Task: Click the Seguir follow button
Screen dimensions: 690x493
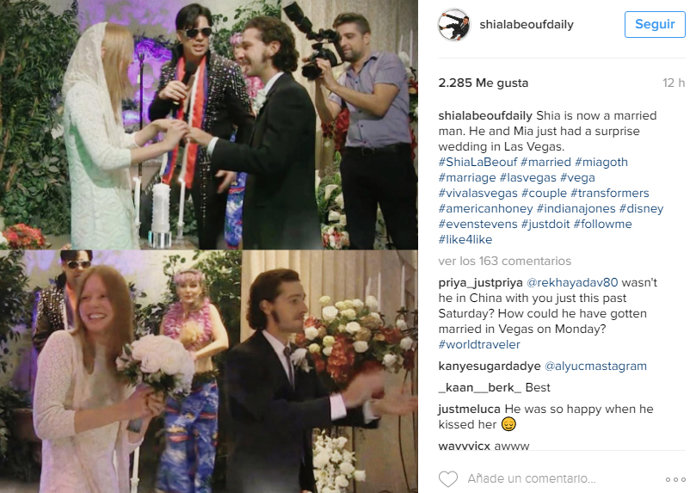Action: (x=655, y=24)
